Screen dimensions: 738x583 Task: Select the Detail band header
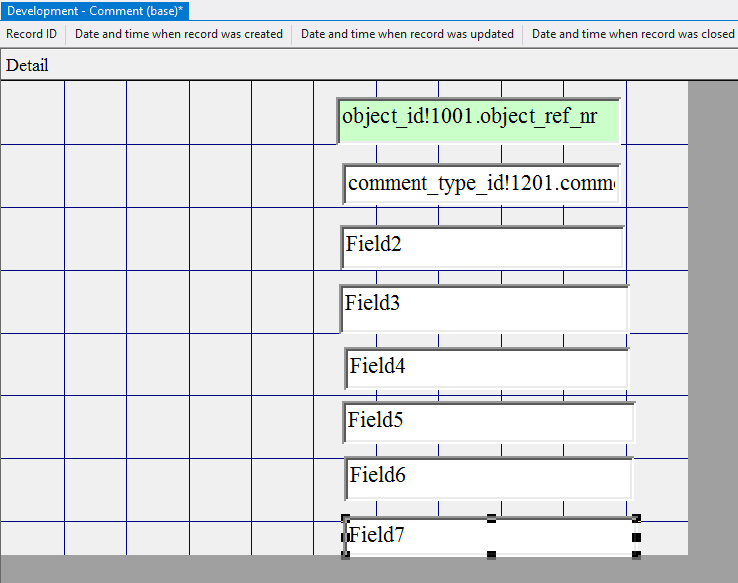click(27, 66)
